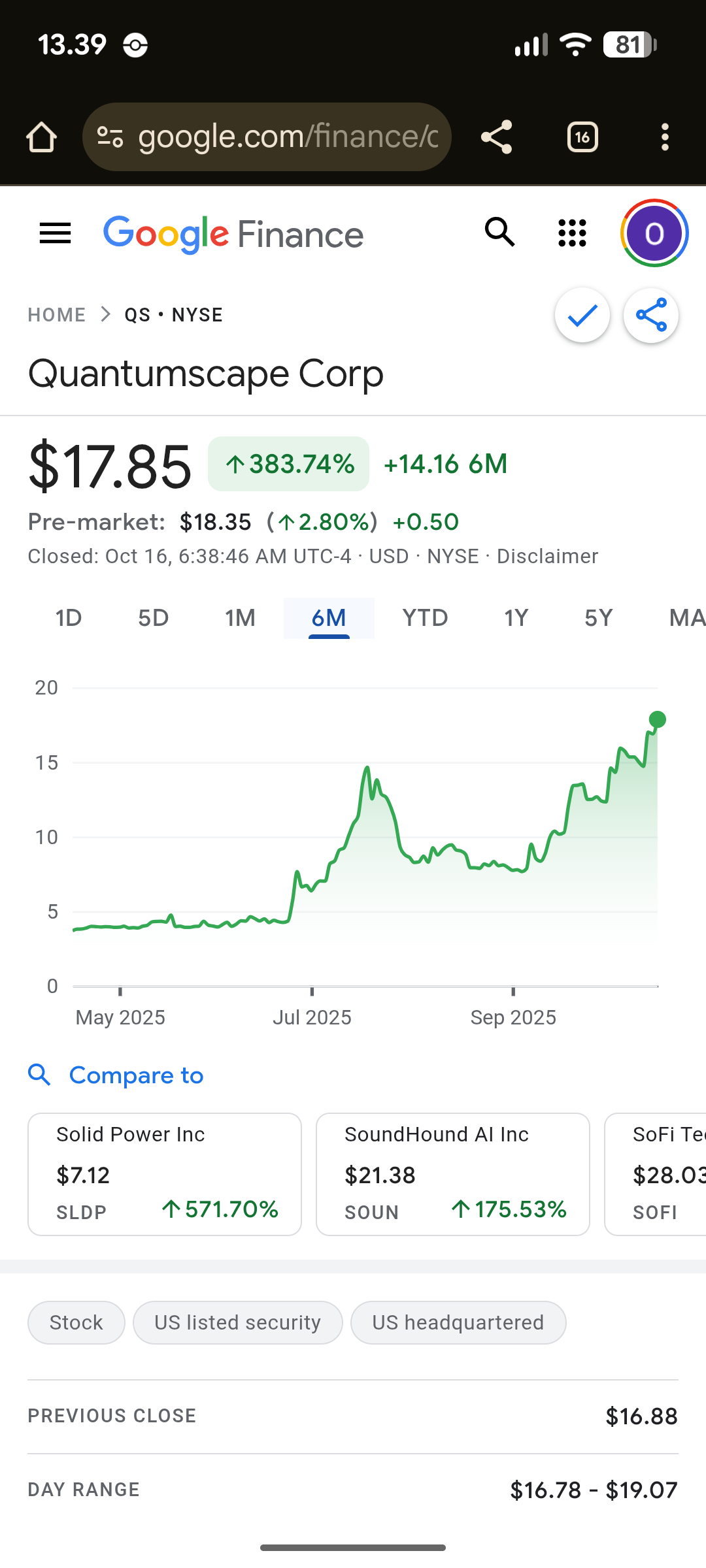Open the Solid Power Inc card
706x1568 pixels.
[x=165, y=1174]
